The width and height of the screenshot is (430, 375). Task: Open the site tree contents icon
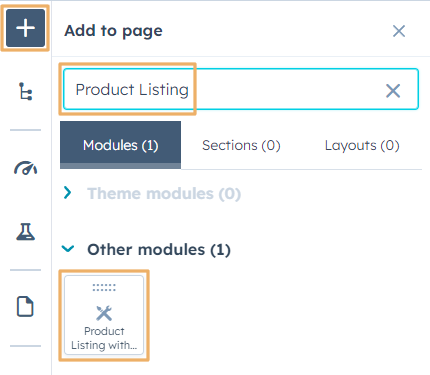coord(25,91)
